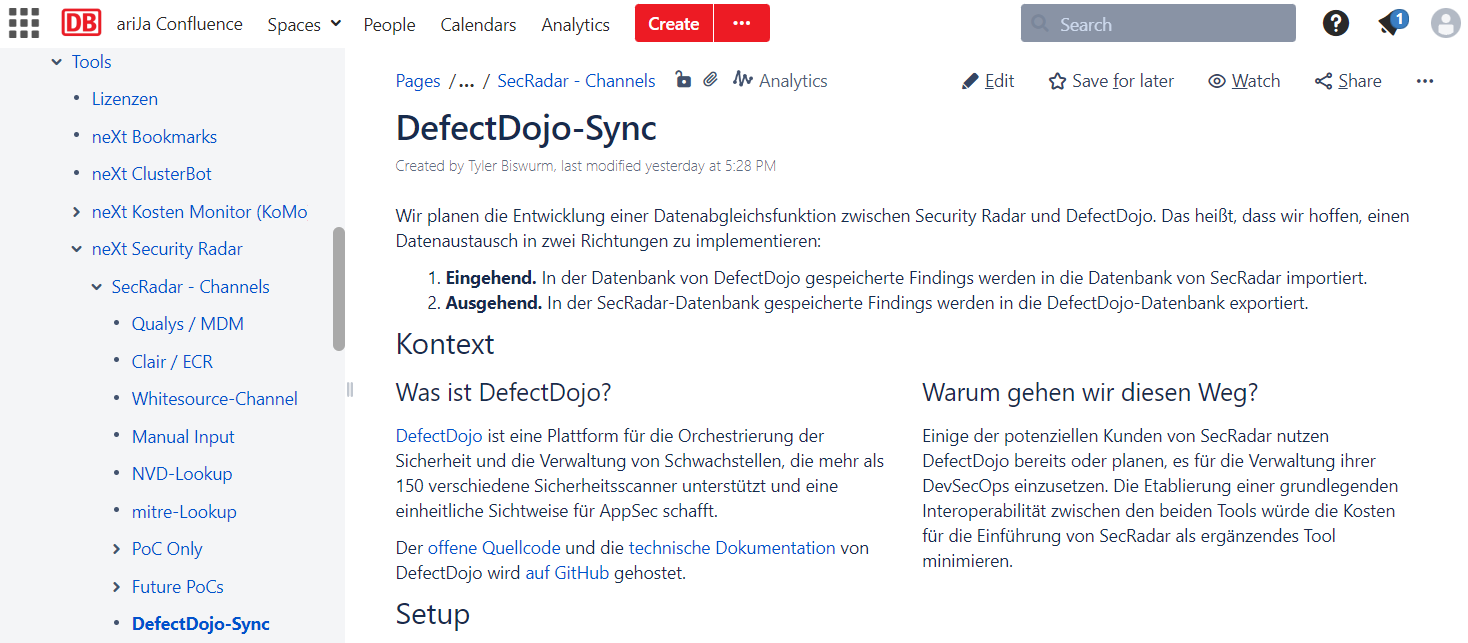The width and height of the screenshot is (1468, 643).
Task: Open Analytics in top navigation
Action: pyautogui.click(x=575, y=24)
